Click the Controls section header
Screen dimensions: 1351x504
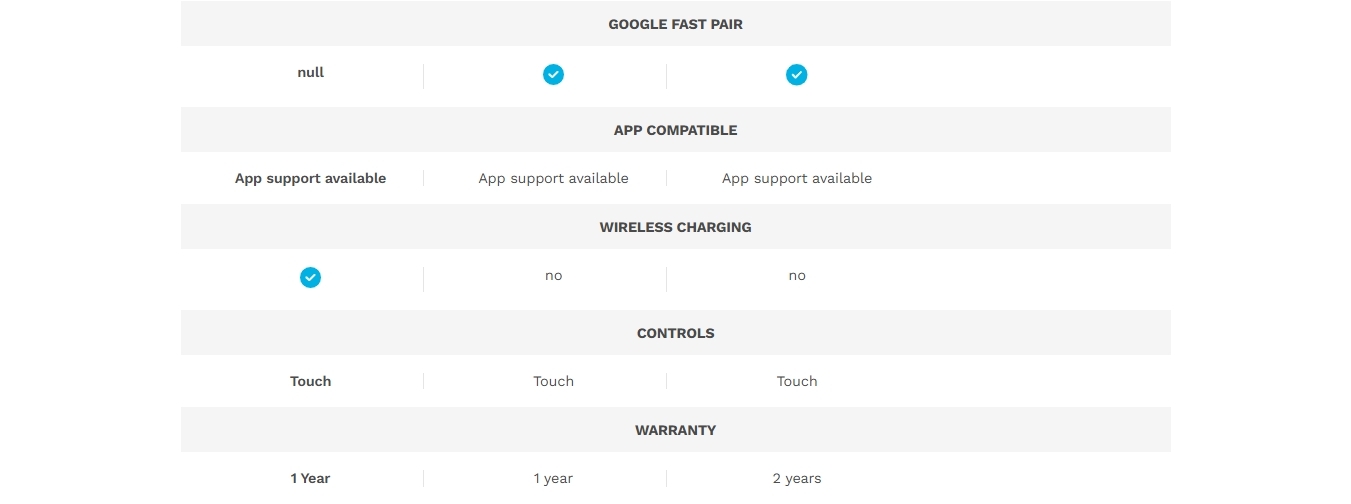coord(675,333)
